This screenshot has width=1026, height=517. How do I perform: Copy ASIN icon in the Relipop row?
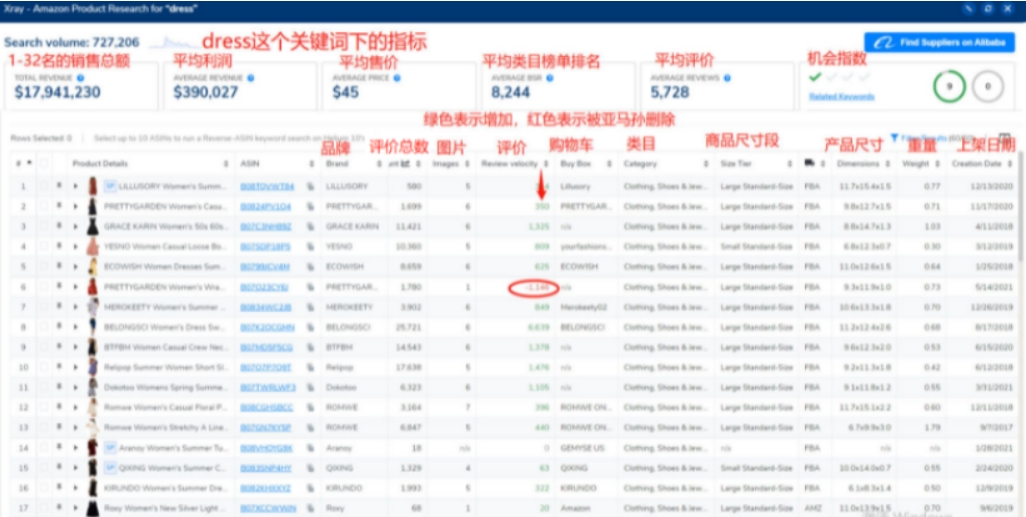[311, 367]
